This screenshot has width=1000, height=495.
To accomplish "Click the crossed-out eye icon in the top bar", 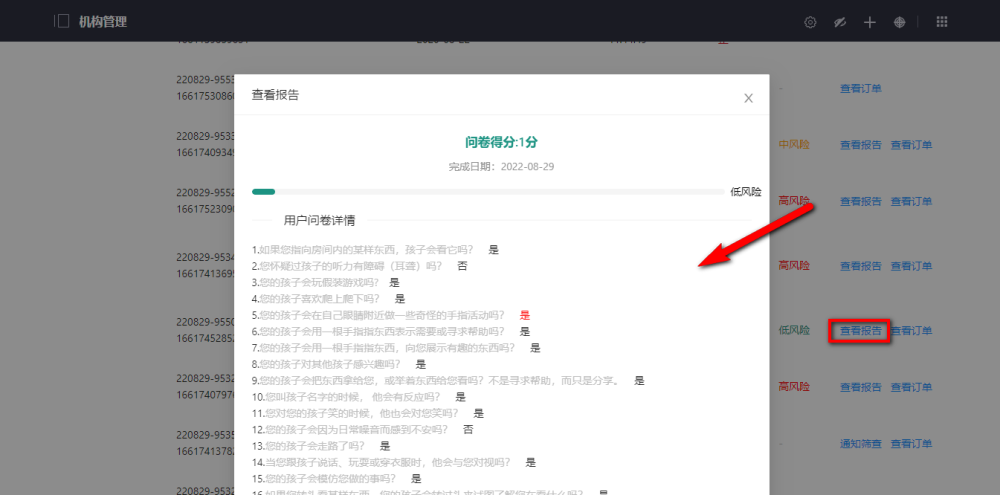I will coord(840,22).
